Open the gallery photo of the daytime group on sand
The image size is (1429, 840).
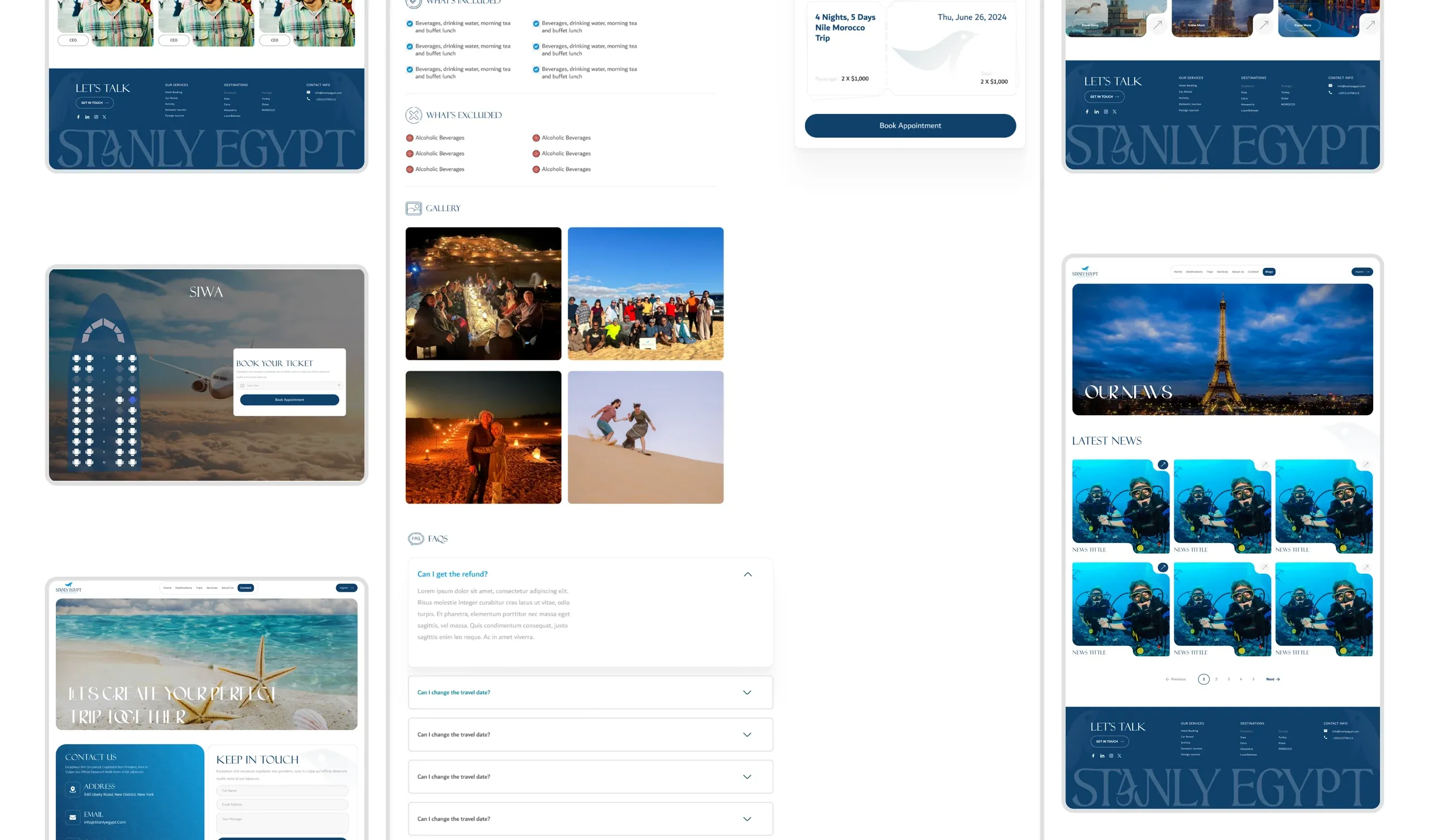point(645,294)
